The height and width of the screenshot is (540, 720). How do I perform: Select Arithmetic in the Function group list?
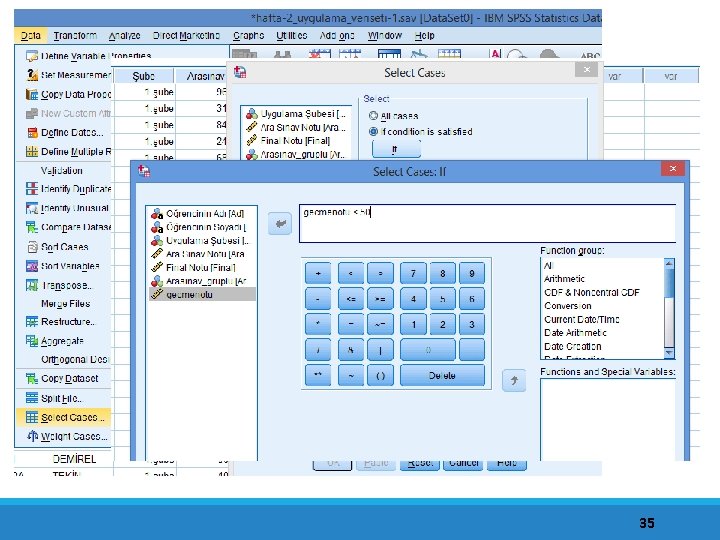click(x=564, y=279)
